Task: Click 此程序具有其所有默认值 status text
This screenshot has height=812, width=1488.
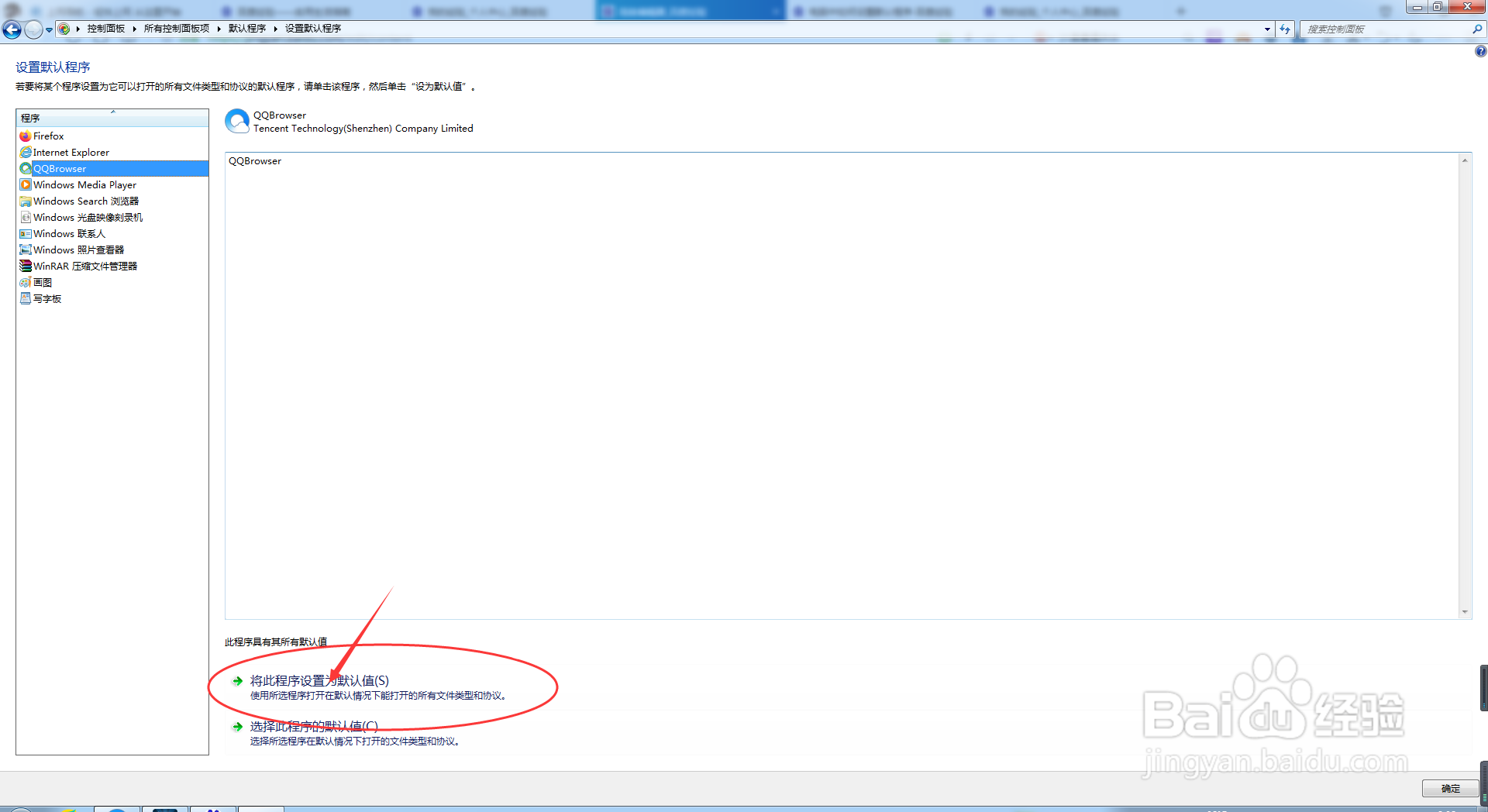Action: [276, 642]
